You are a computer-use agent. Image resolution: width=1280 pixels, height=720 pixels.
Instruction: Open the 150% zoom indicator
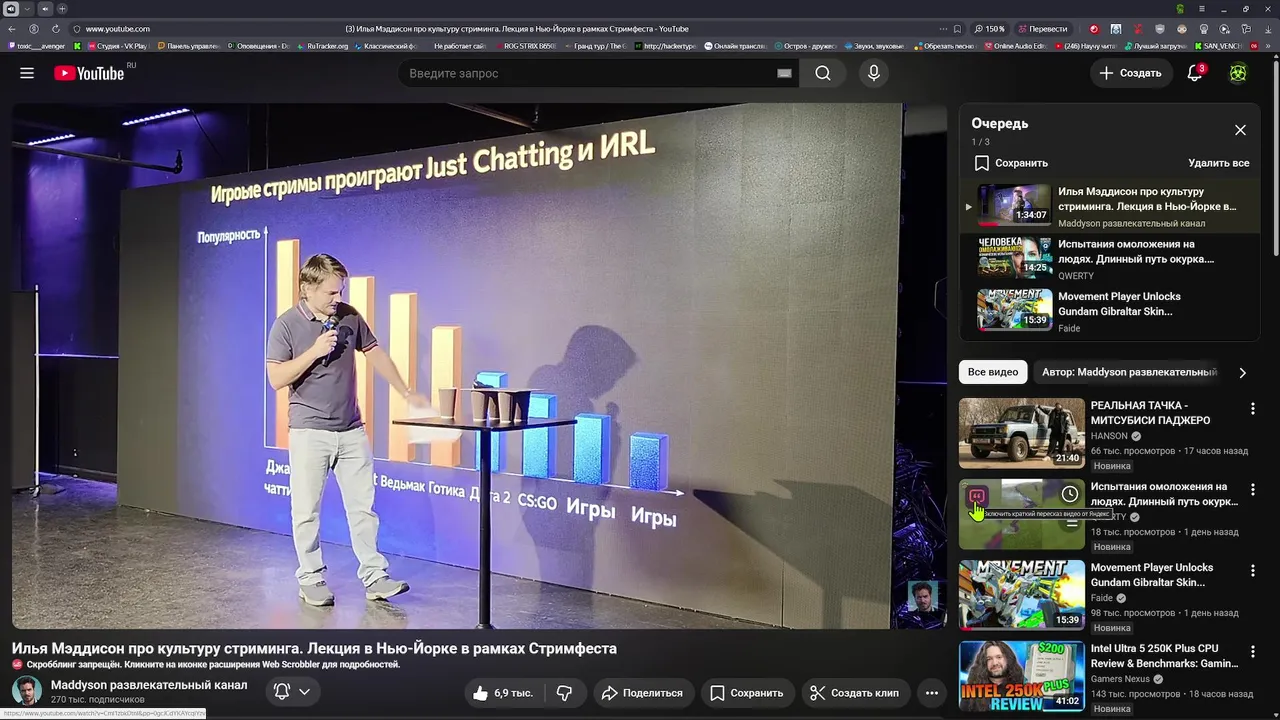[990, 29]
